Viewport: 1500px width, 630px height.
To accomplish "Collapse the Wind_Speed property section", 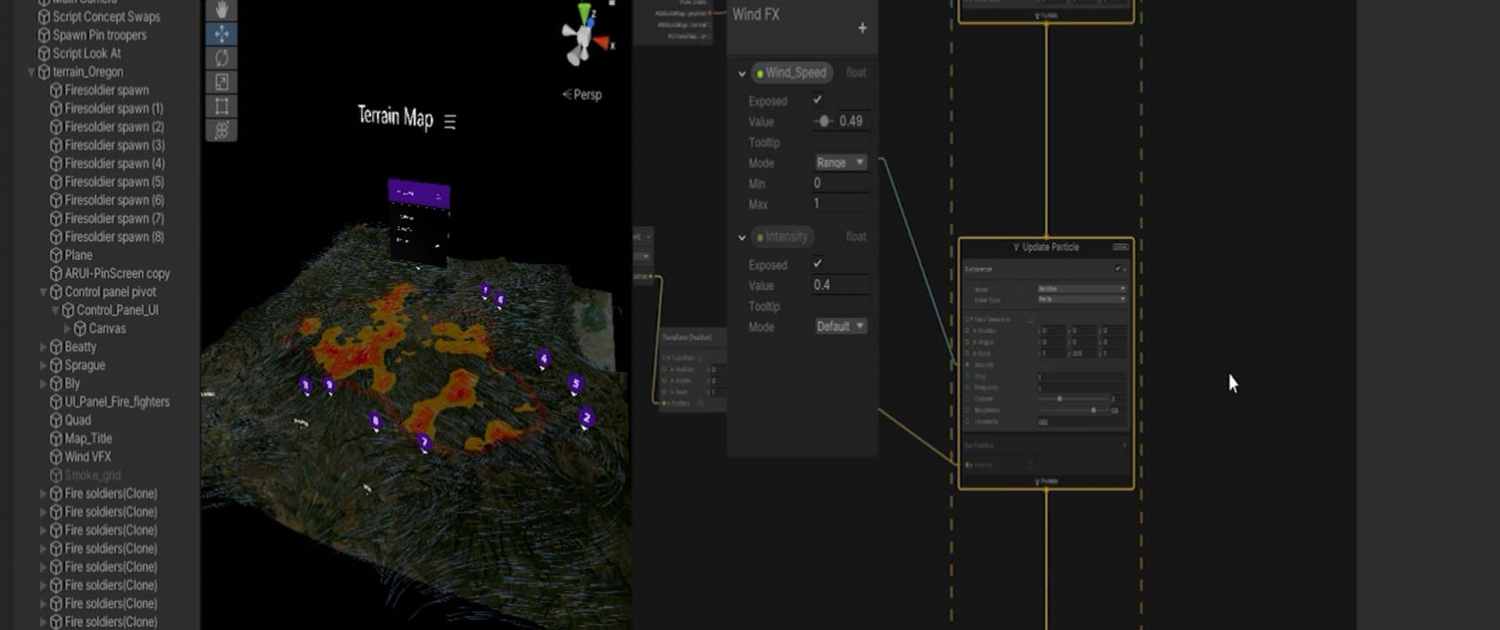I will (x=741, y=73).
